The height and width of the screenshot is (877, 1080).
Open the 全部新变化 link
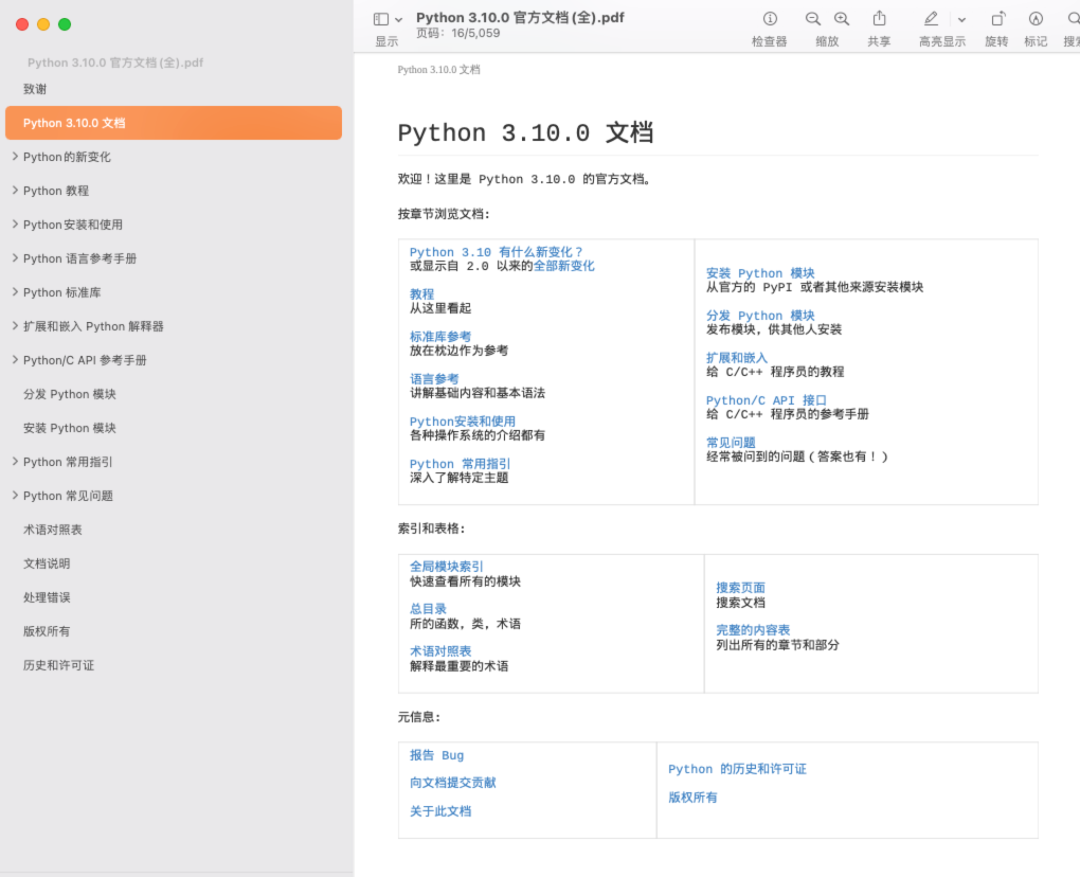pos(564,266)
